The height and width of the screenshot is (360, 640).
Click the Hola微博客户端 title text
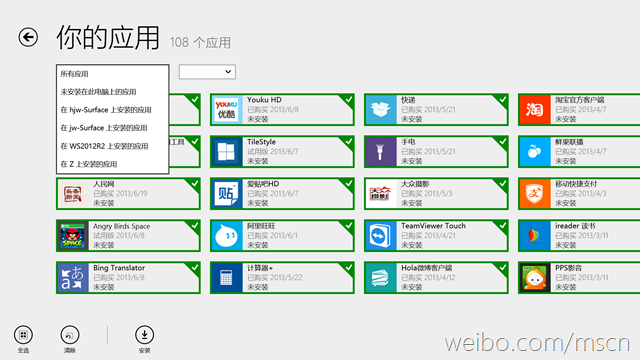tap(427, 268)
